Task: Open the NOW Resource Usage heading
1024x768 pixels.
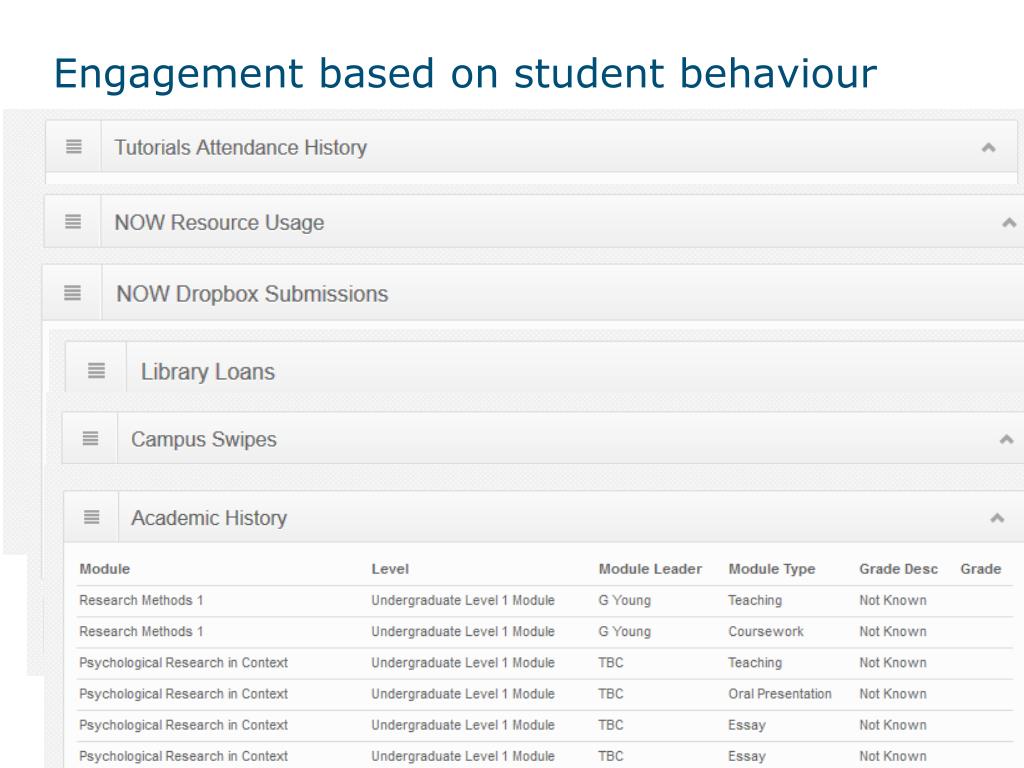Action: pyautogui.click(x=219, y=223)
